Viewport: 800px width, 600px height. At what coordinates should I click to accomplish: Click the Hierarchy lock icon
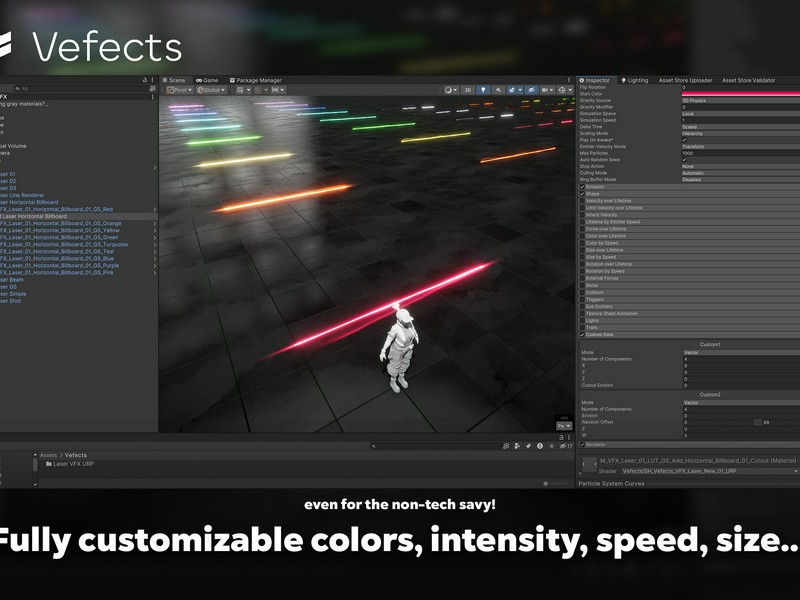click(144, 80)
